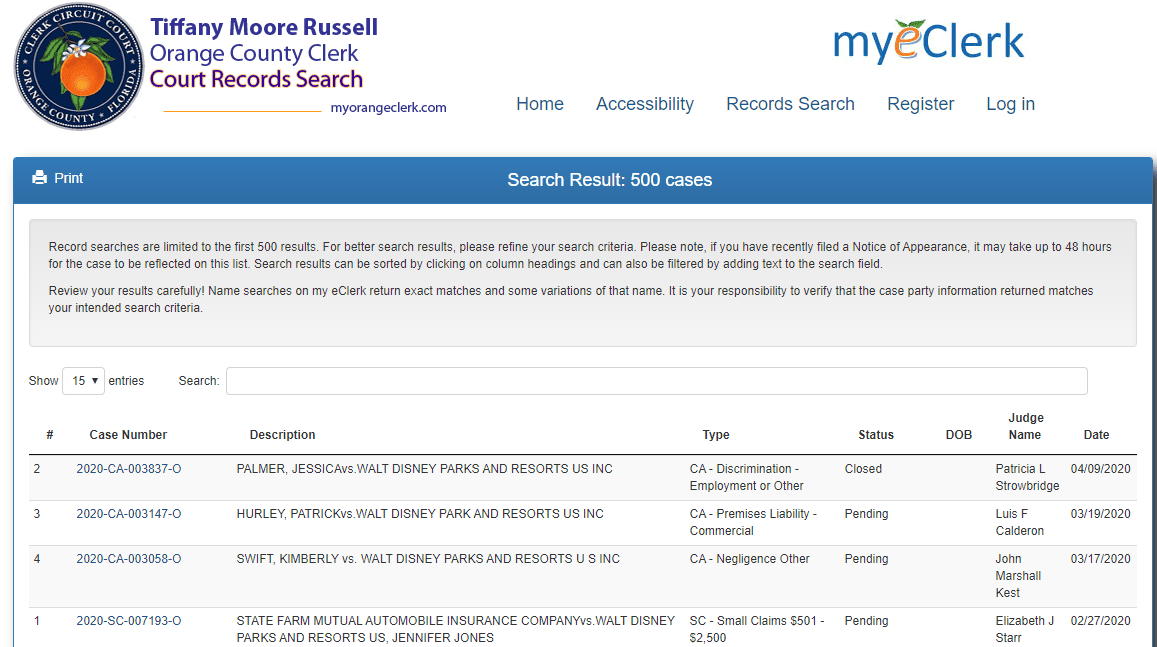The width and height of the screenshot is (1157, 647).
Task: Click the date 03/19/2020
Action: pos(1100,513)
